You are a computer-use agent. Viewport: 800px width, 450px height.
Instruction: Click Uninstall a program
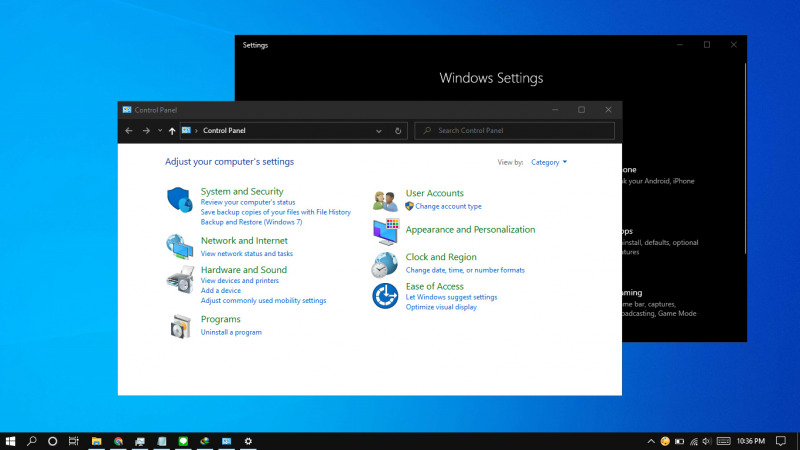pyautogui.click(x=231, y=332)
